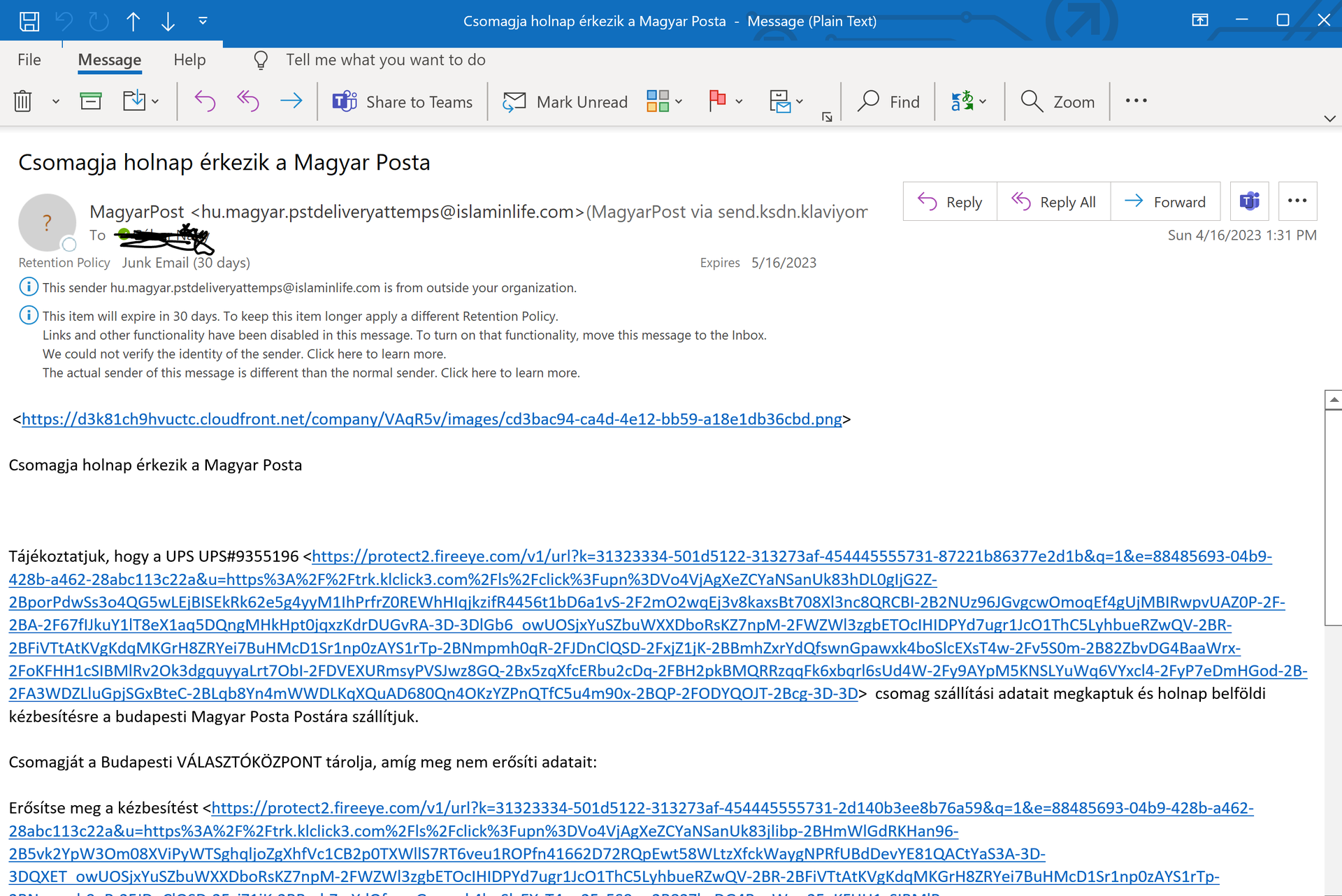The height and width of the screenshot is (896, 1342).
Task: Click the Delete trash can icon
Action: coord(23,102)
